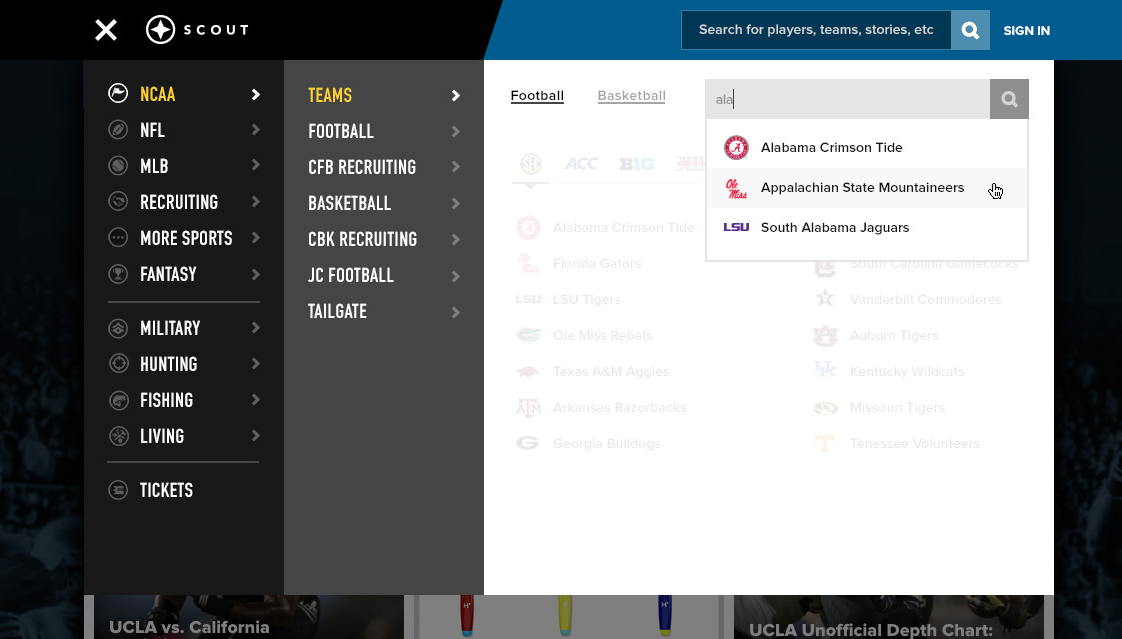Click the Tickets icon
The image size is (1122, 639).
tap(118, 489)
